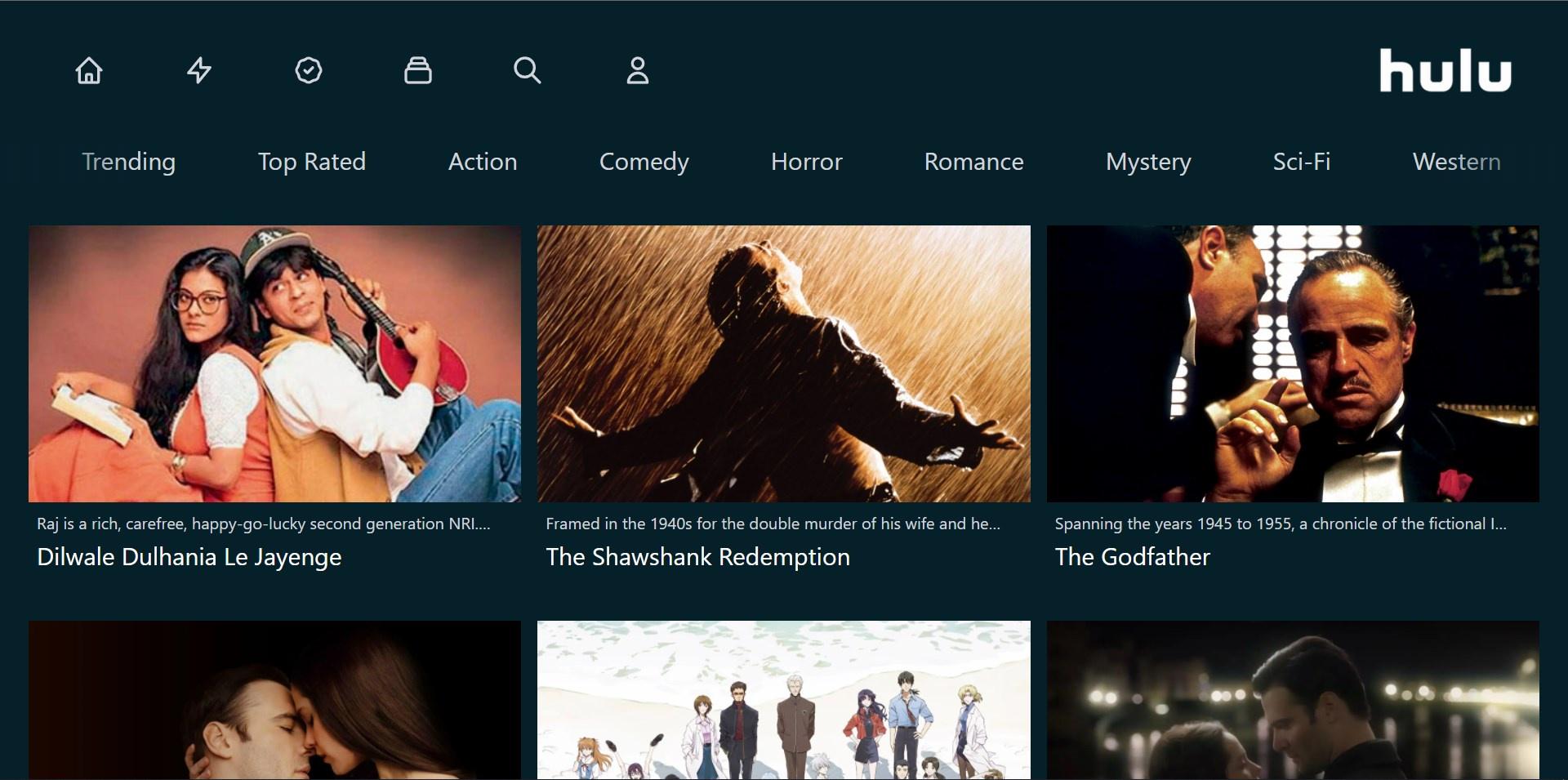The image size is (1568, 780).
Task: Select the Trending genre tab
Action: tap(129, 162)
